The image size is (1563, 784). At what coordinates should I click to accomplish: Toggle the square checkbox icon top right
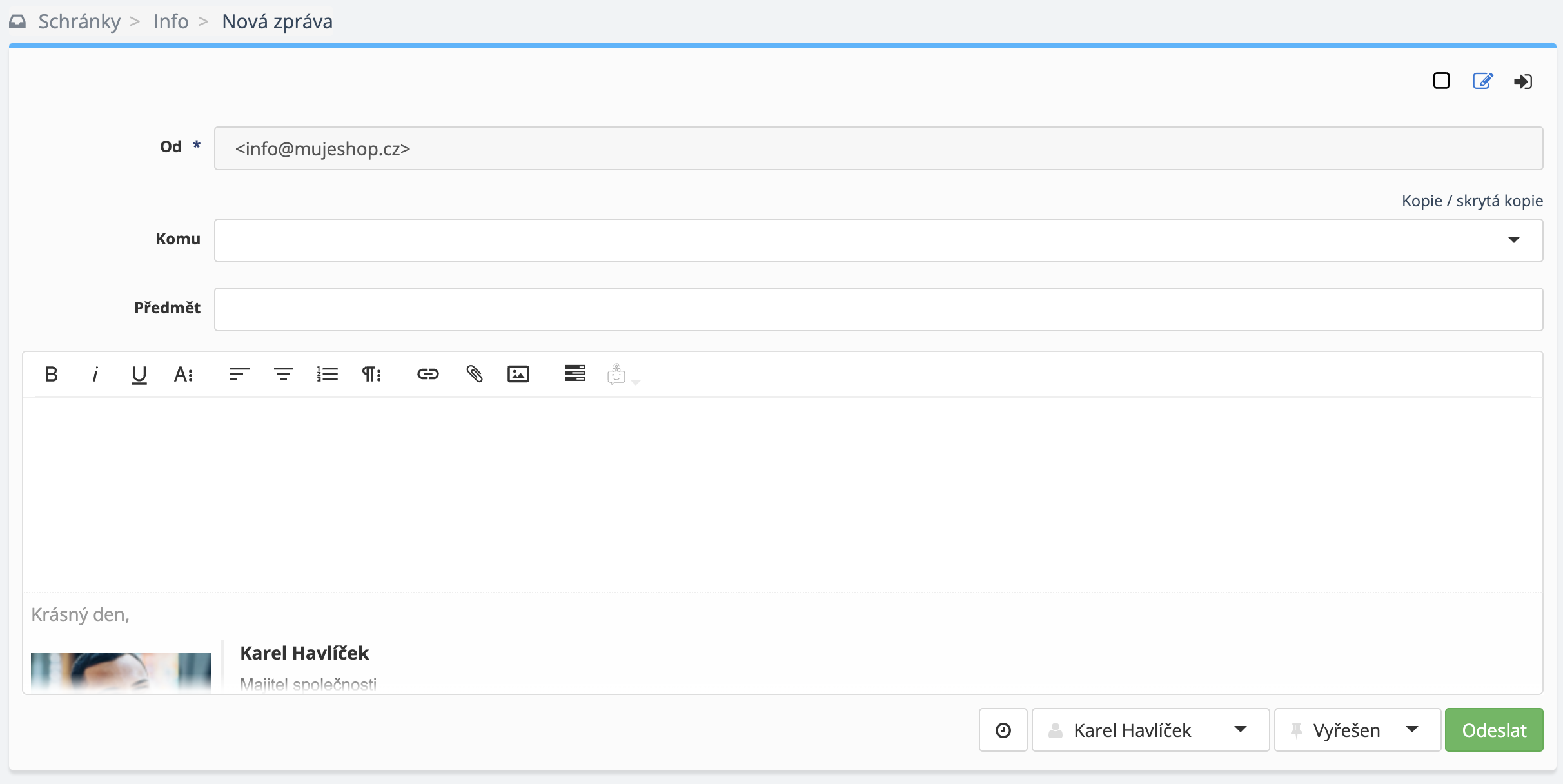click(1441, 81)
